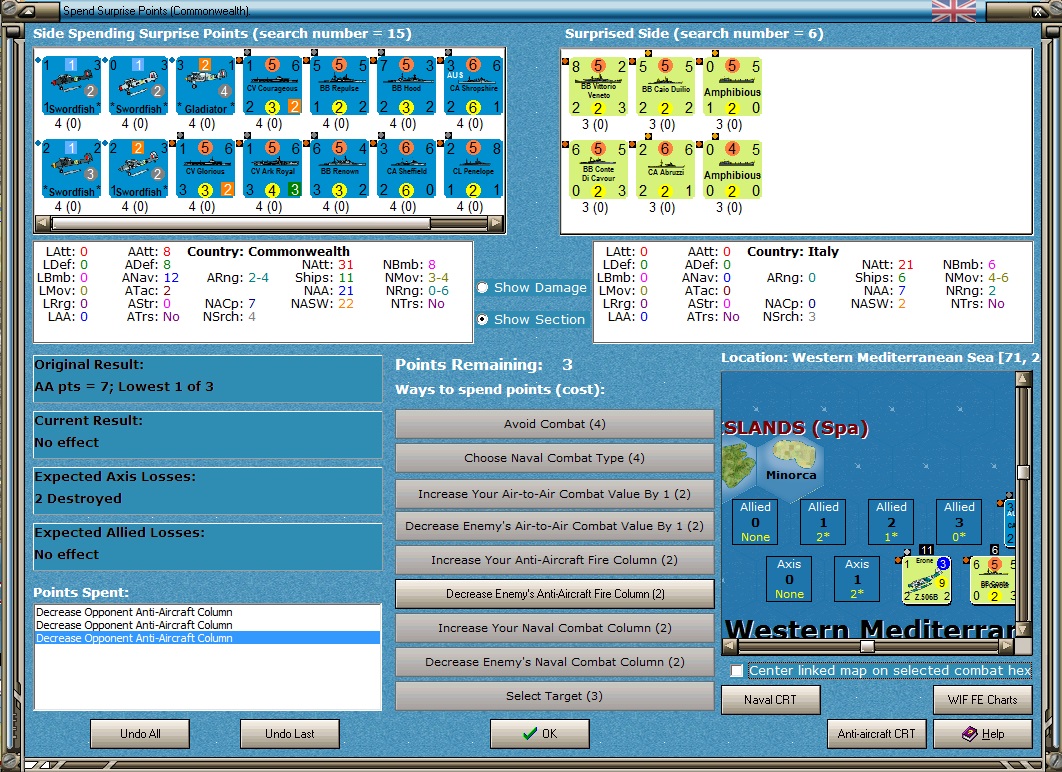Screen dimensions: 1062x772
Task: Click the Allied 0 None section box
Action: 755,521
